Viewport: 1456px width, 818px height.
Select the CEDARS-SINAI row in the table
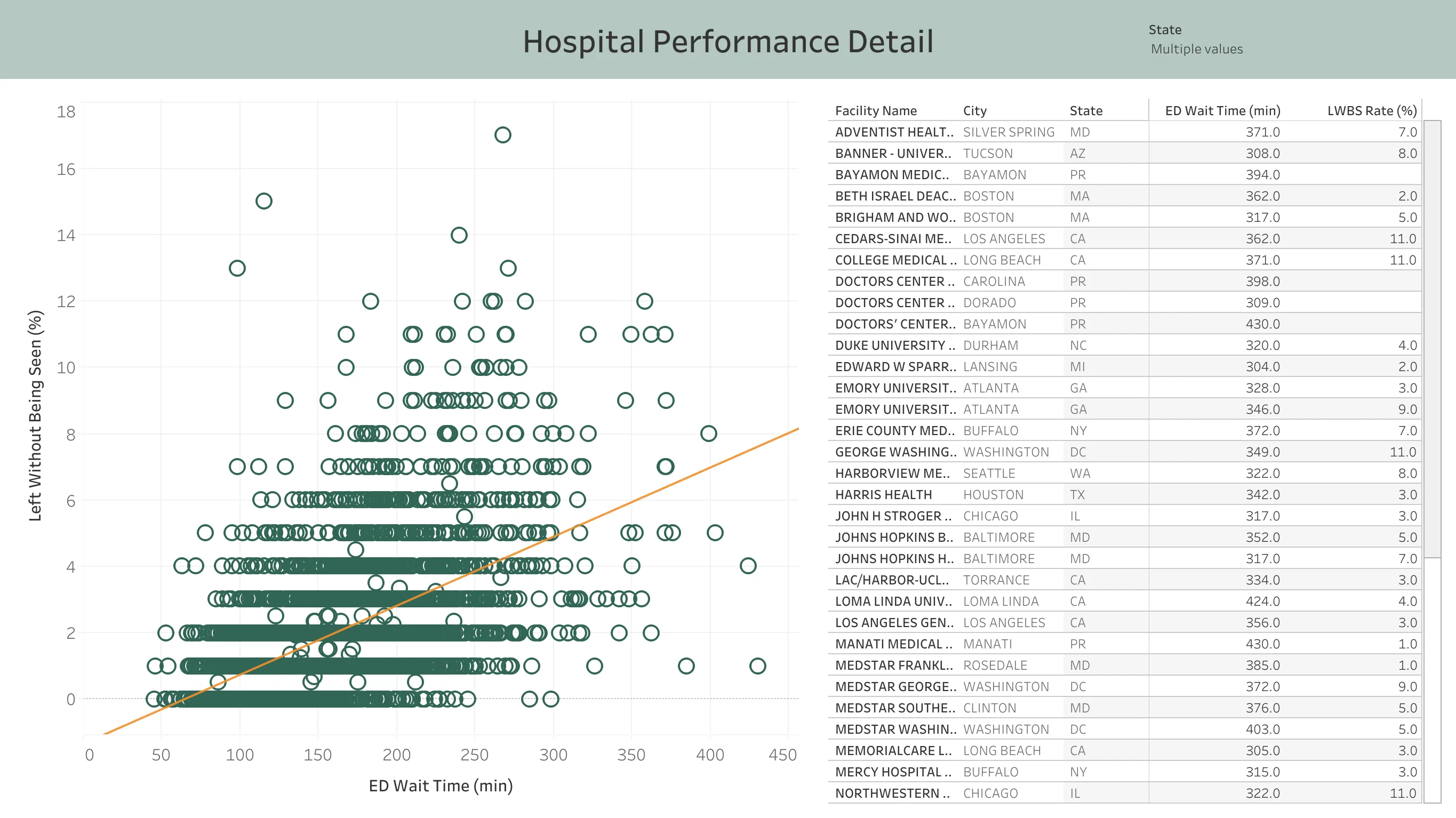pyautogui.click(x=961, y=238)
